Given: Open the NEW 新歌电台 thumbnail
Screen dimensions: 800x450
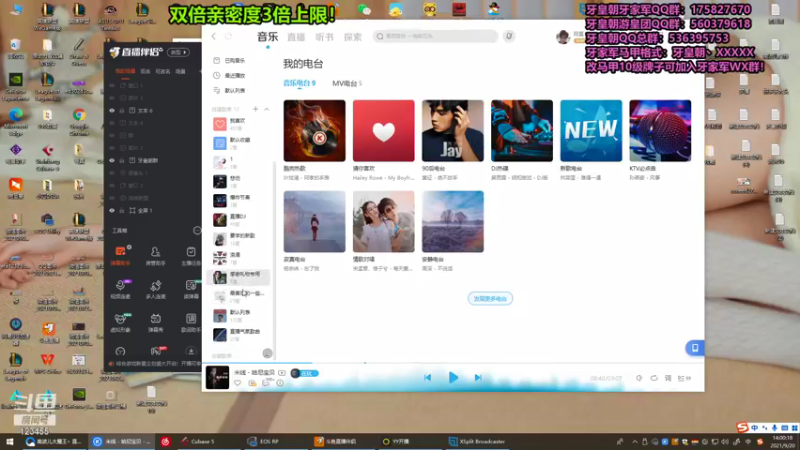Looking at the screenshot, I should click(591, 131).
